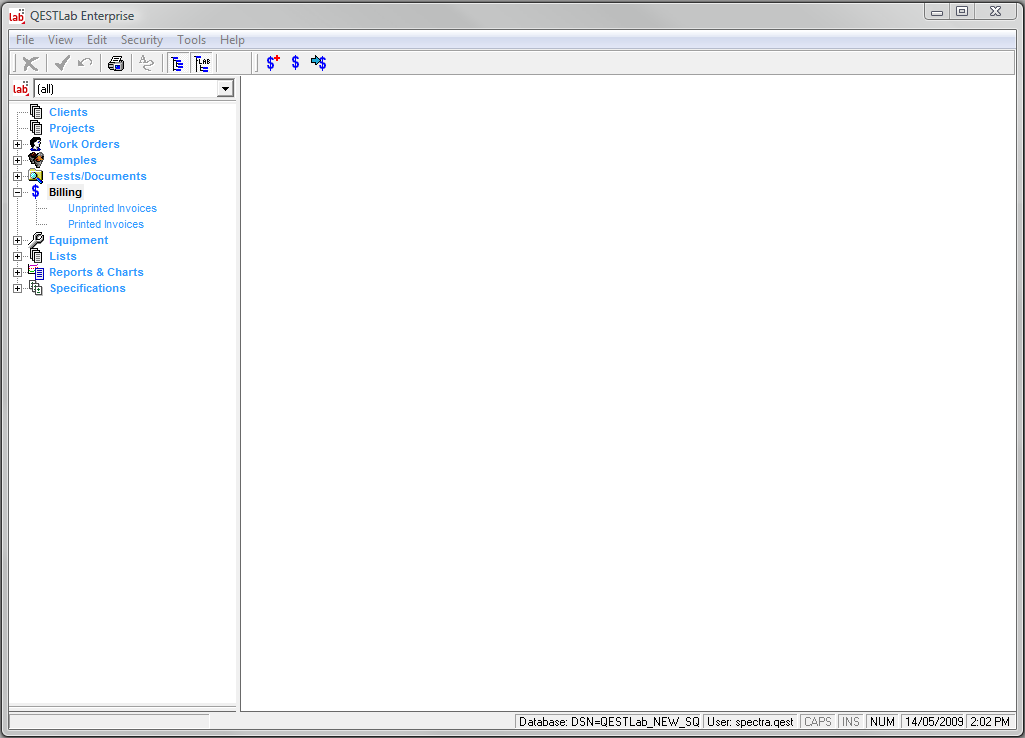Open the (all) laboratory dropdown

[x=225, y=89]
